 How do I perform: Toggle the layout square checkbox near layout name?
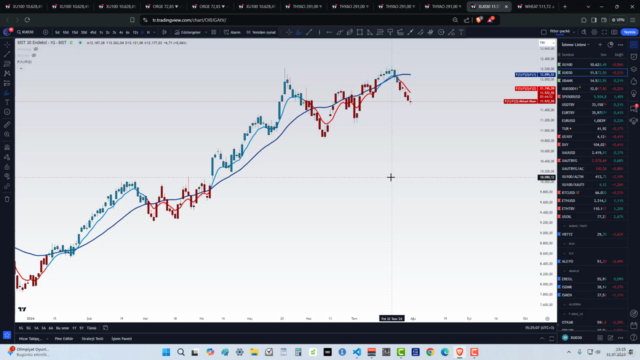(x=544, y=32)
